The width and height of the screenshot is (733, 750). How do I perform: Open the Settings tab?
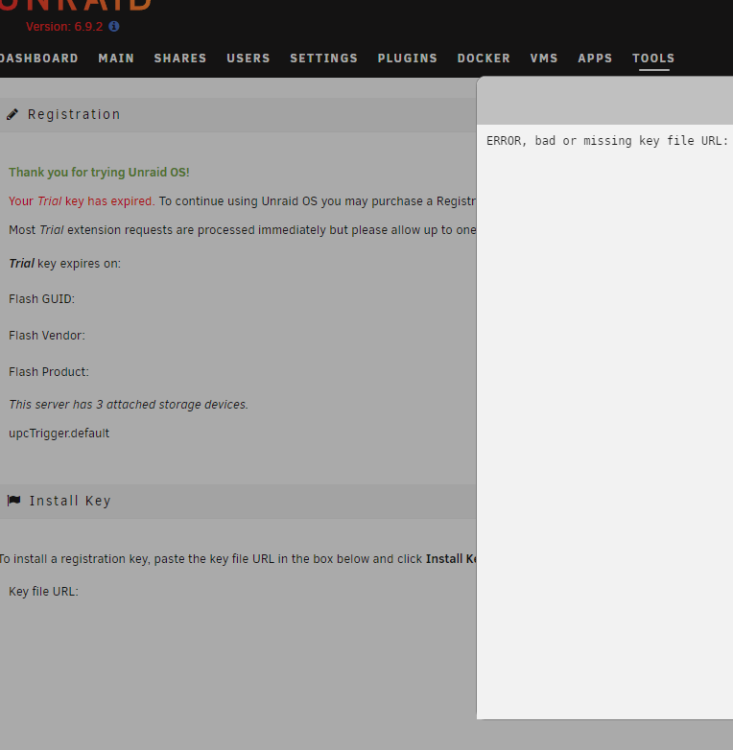324,58
